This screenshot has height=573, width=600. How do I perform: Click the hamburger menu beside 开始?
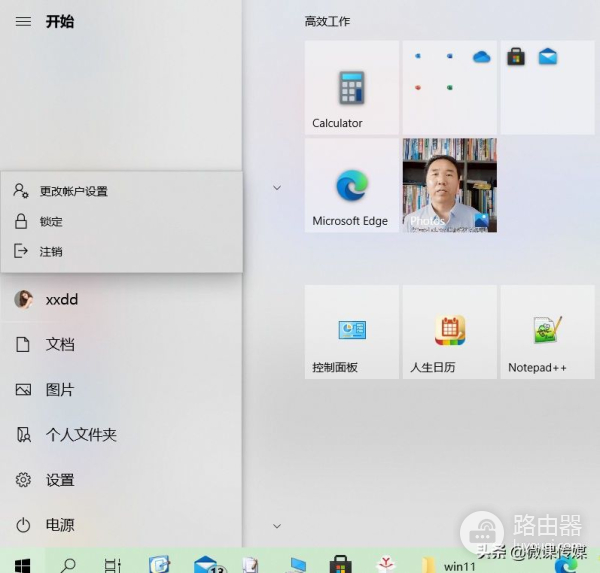[x=23, y=21]
